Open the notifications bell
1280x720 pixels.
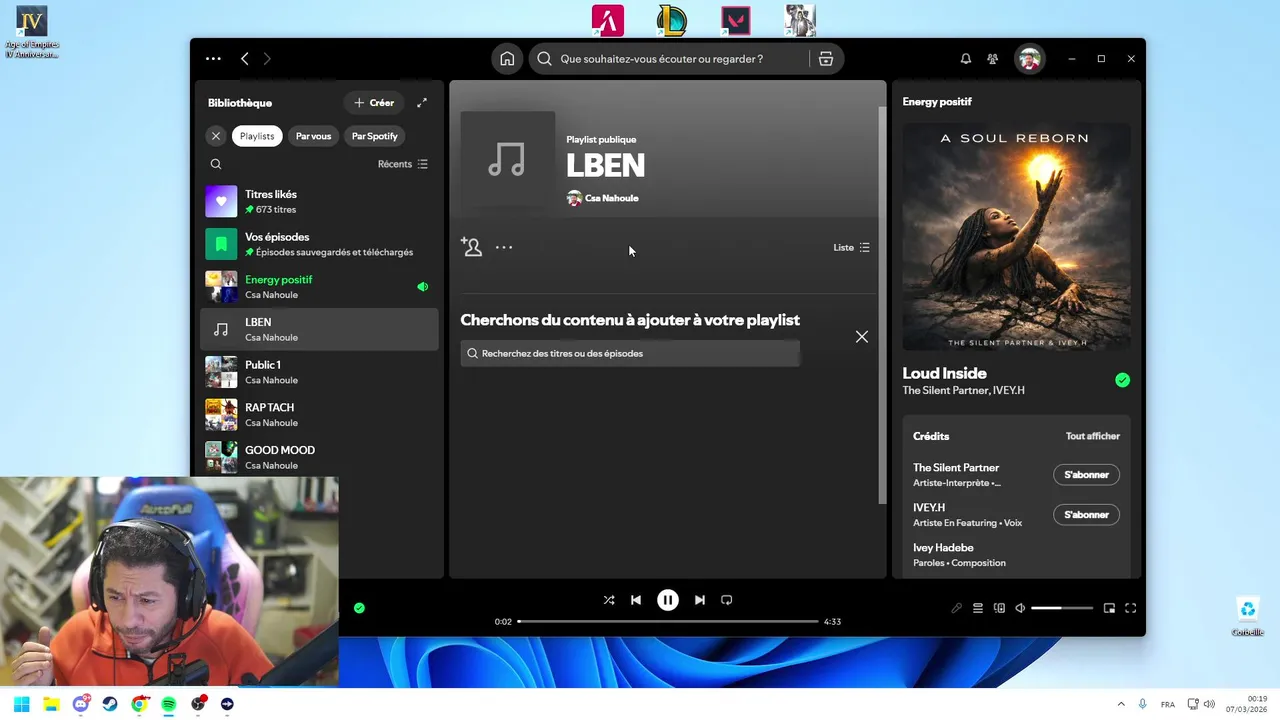[966, 59]
